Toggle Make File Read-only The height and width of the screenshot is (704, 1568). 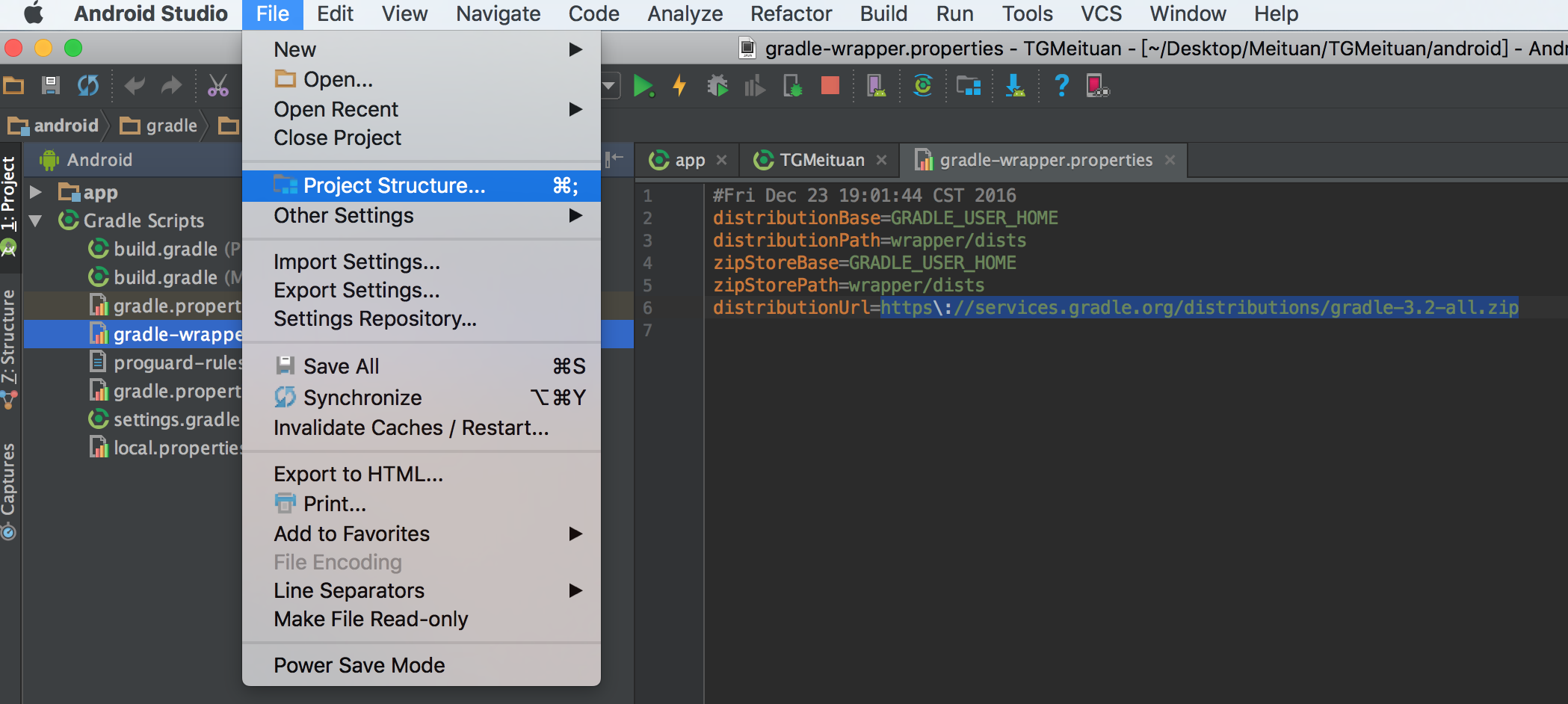click(422, 619)
